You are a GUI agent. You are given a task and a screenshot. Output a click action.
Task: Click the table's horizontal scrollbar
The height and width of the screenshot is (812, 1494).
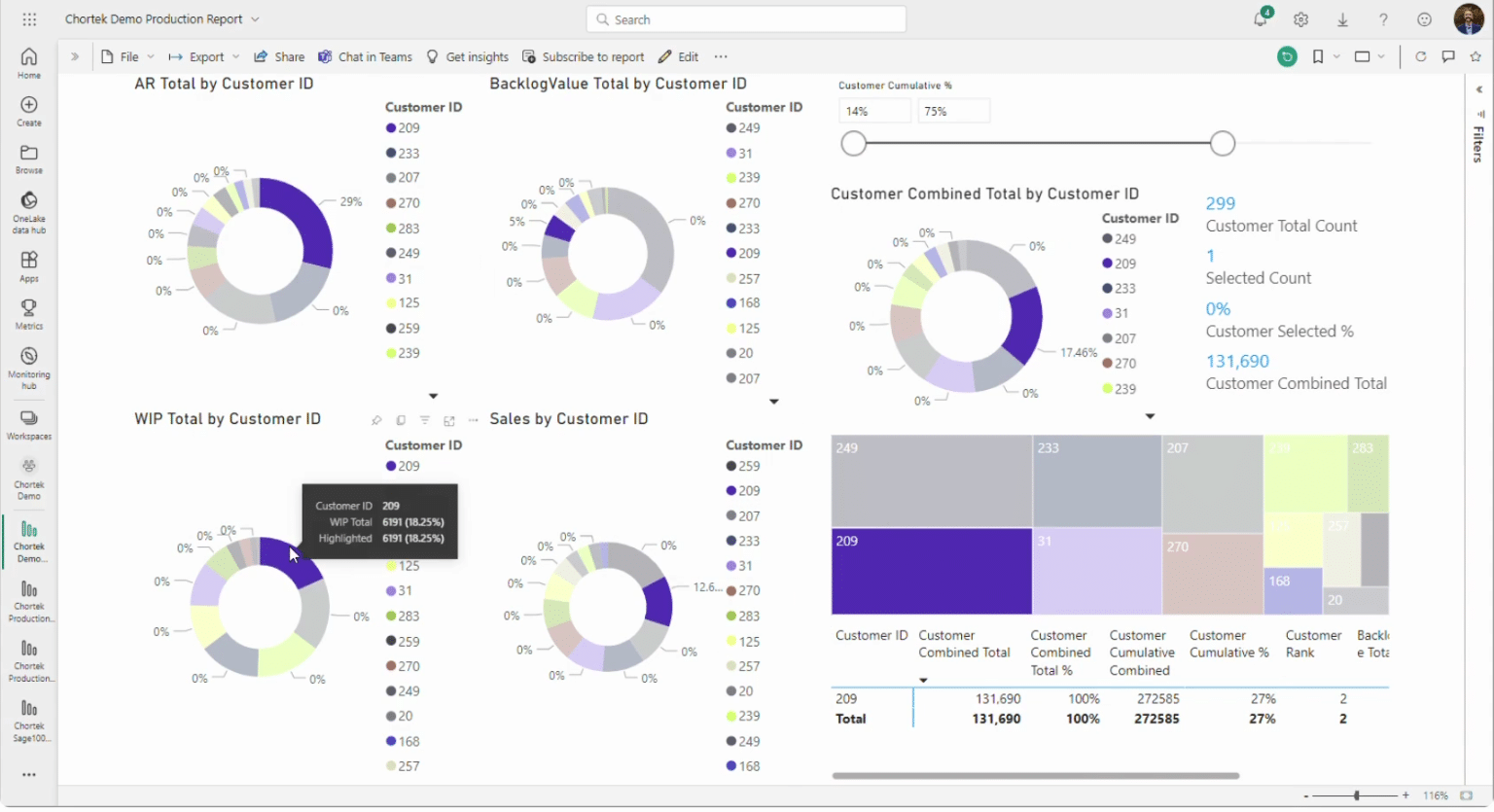1036,776
